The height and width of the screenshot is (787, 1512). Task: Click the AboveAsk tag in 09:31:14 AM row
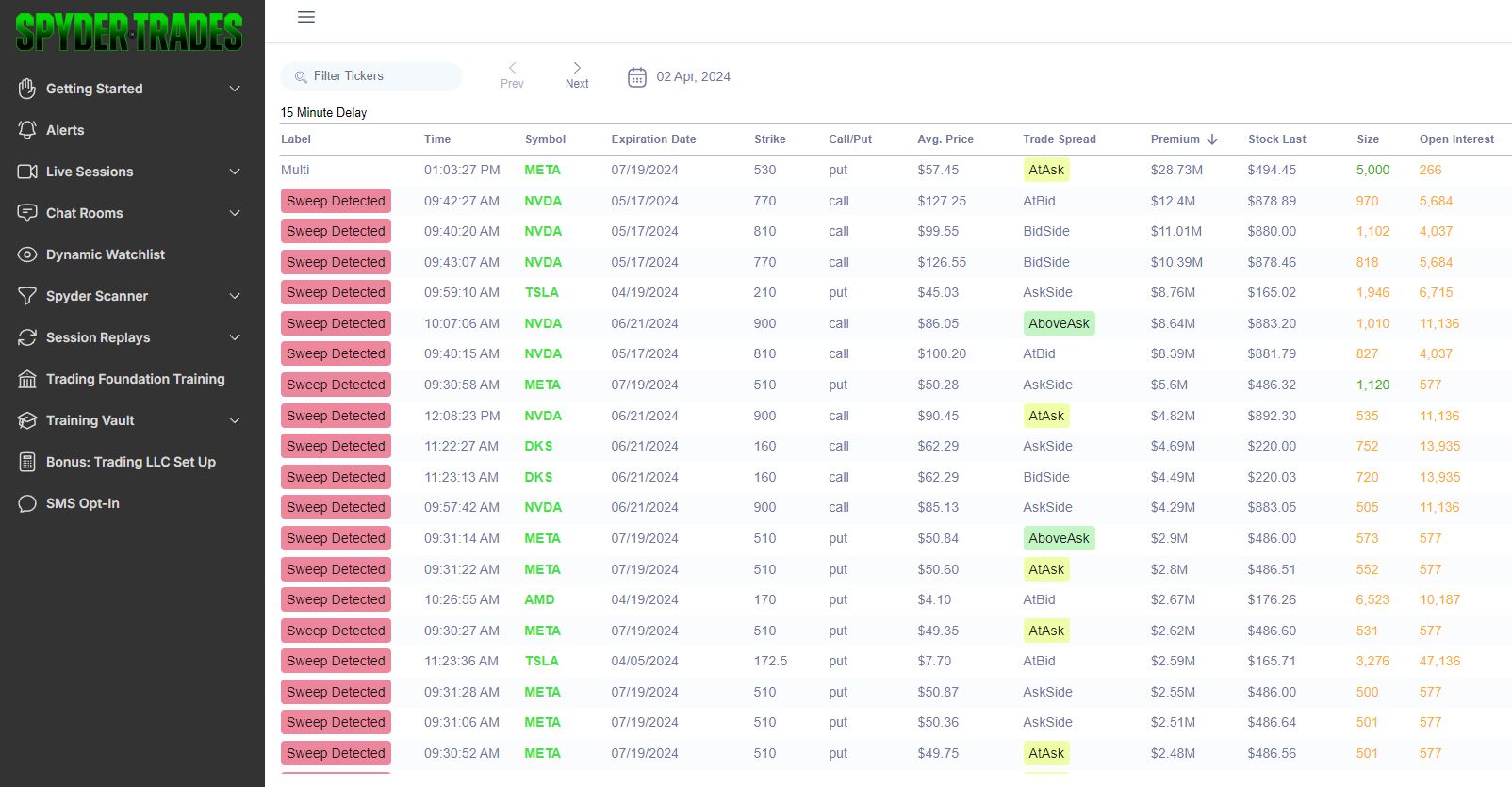[1059, 538]
